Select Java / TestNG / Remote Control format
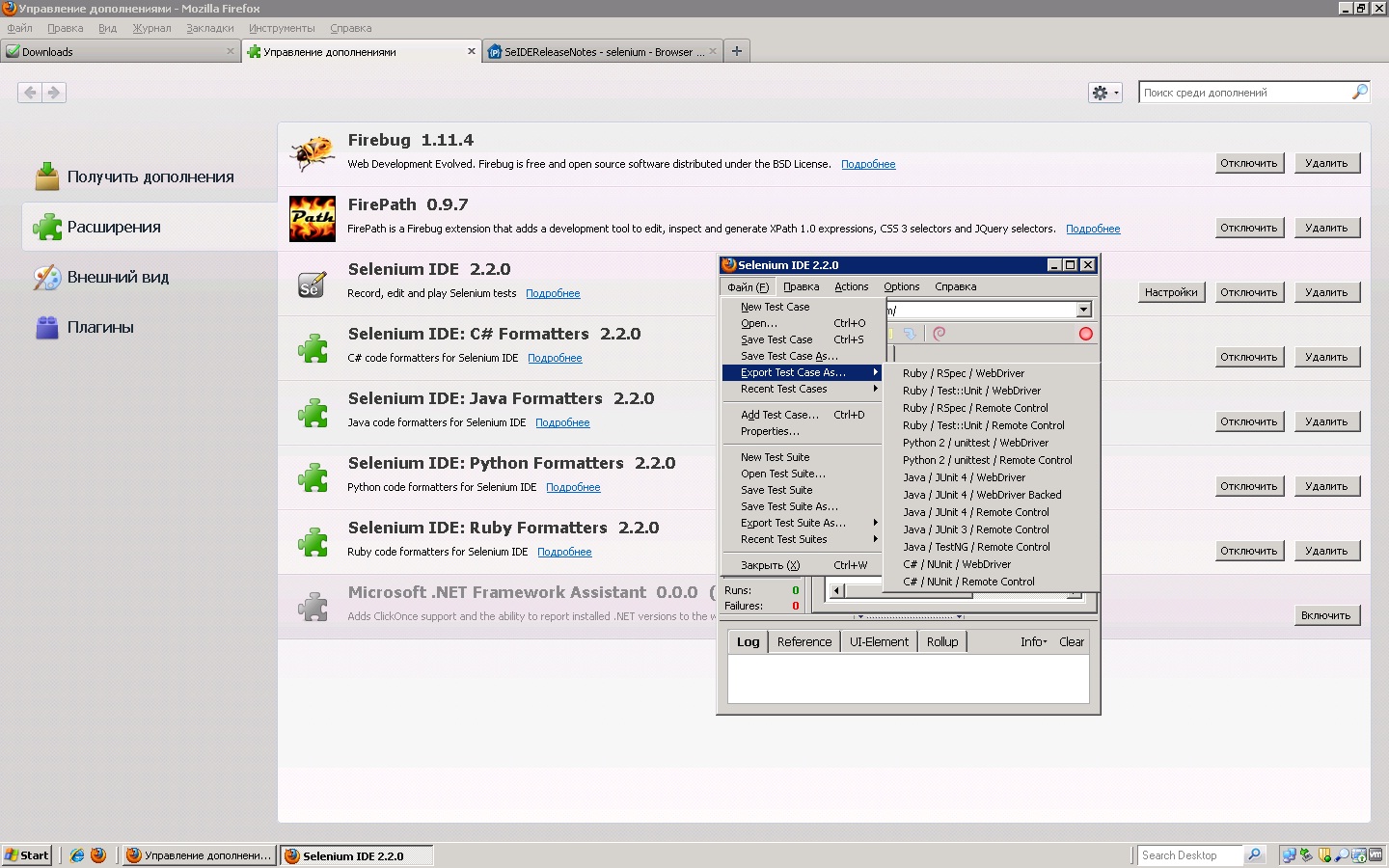Viewport: 1389px width, 868px height. pyautogui.click(x=991, y=547)
